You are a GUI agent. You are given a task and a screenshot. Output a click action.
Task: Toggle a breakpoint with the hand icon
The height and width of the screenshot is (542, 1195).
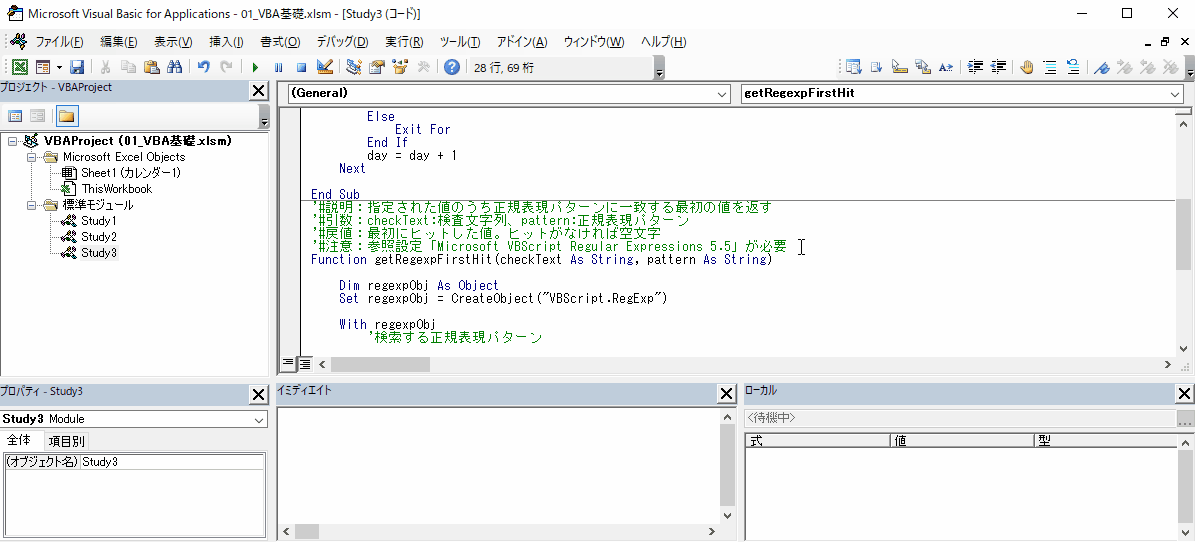point(1027,67)
